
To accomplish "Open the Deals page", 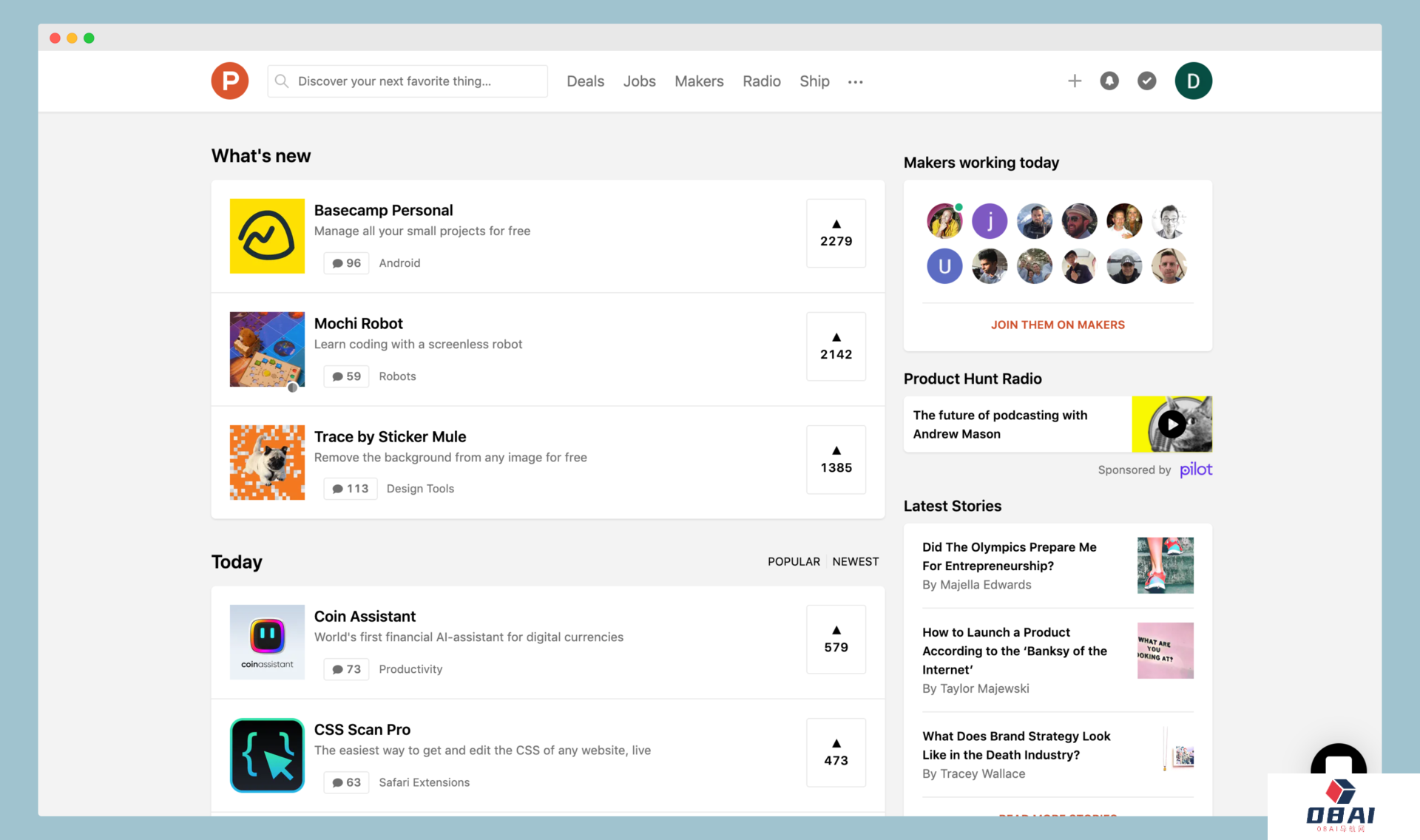I will (x=585, y=81).
